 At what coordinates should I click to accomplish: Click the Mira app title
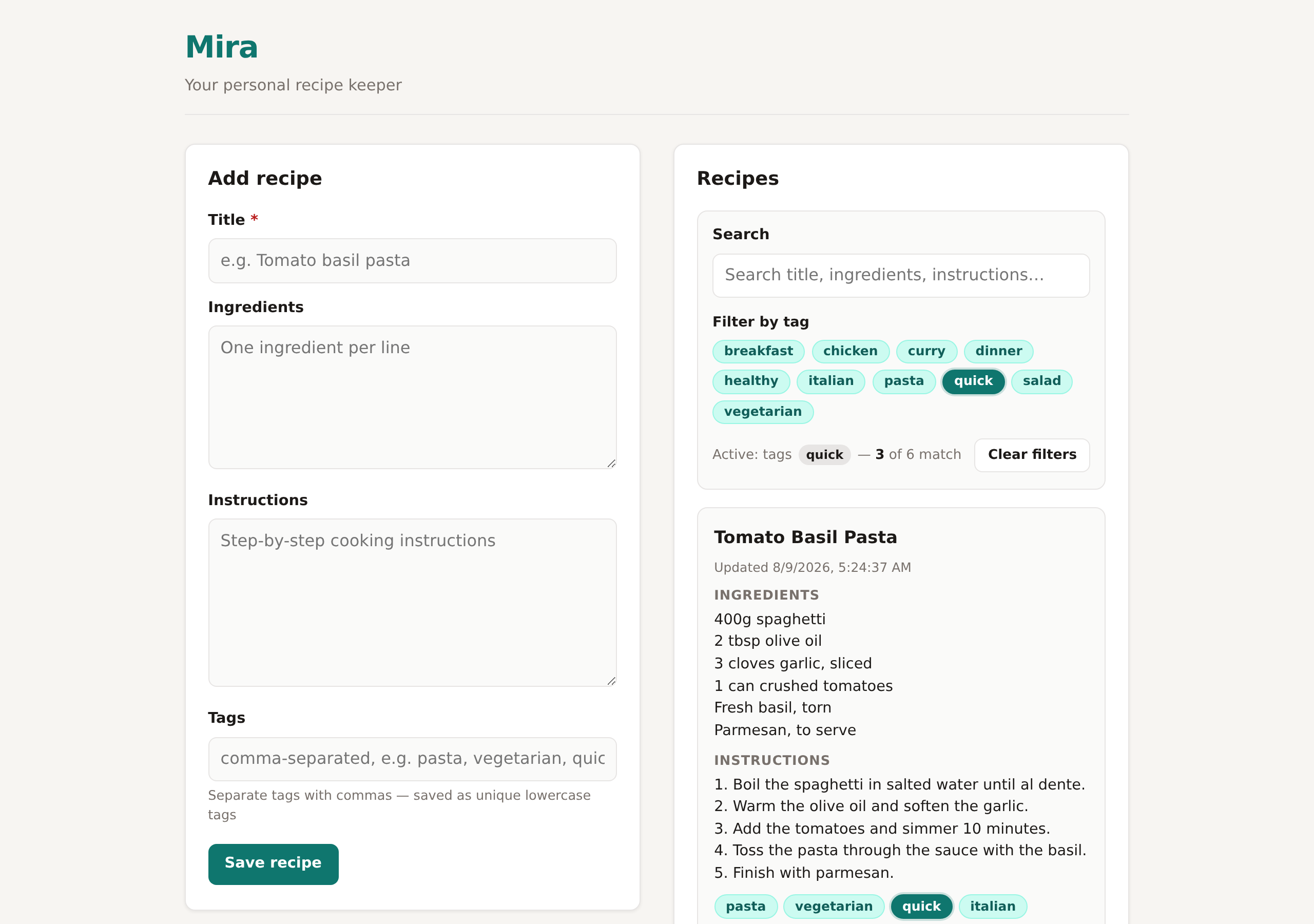(x=221, y=47)
